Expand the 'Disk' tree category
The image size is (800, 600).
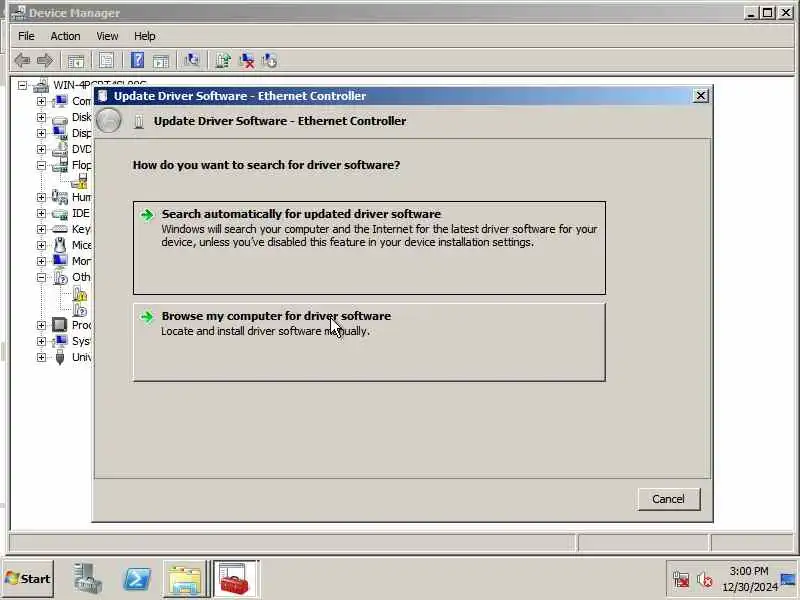pos(41,117)
